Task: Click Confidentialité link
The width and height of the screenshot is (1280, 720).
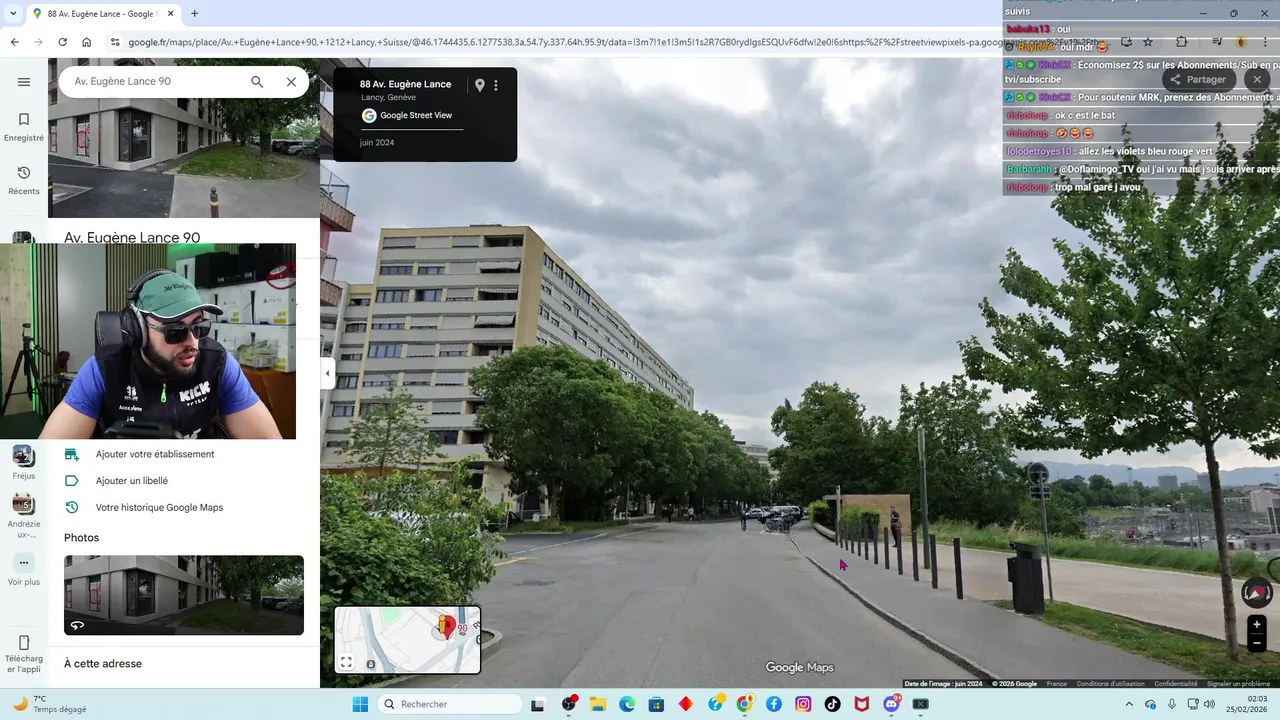Action: 1176,684
